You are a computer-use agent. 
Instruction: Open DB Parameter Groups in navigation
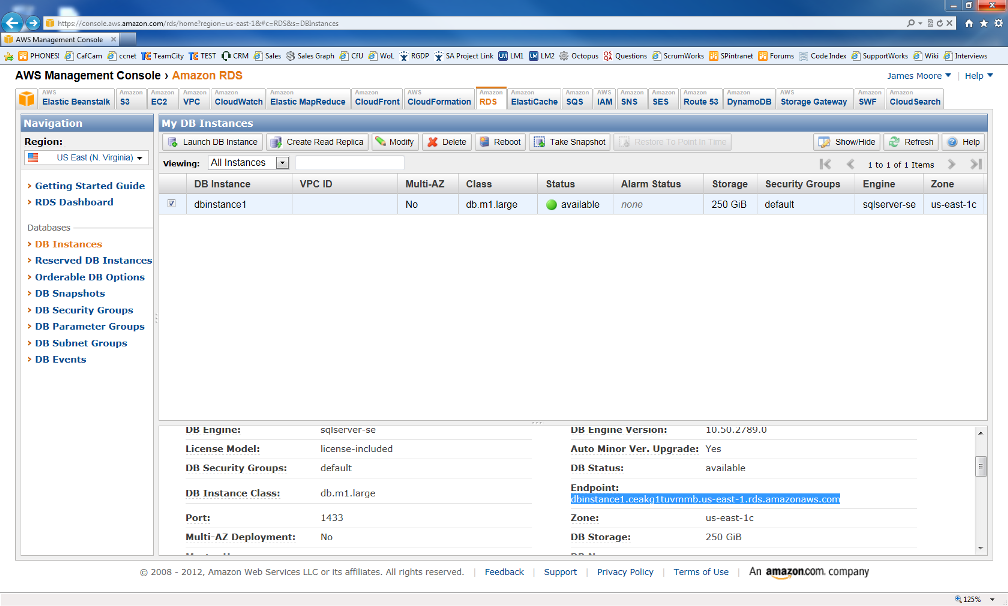pos(90,326)
